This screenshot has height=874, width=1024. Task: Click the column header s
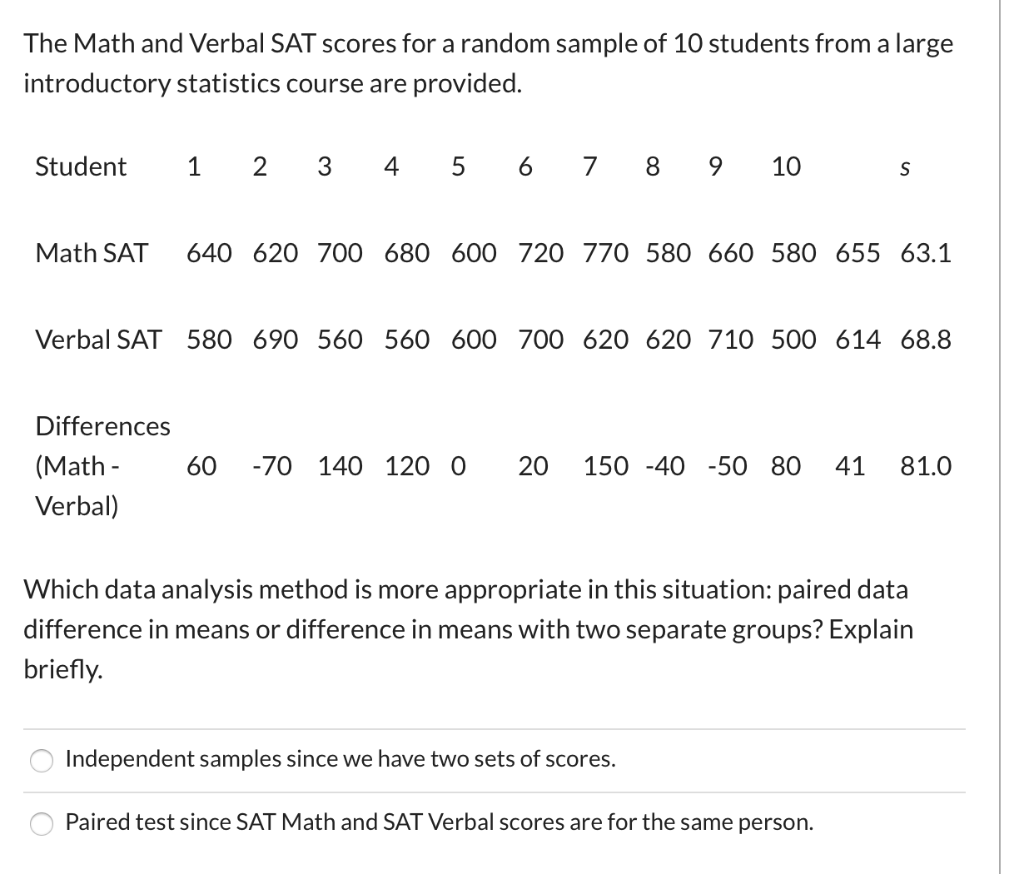click(x=904, y=169)
